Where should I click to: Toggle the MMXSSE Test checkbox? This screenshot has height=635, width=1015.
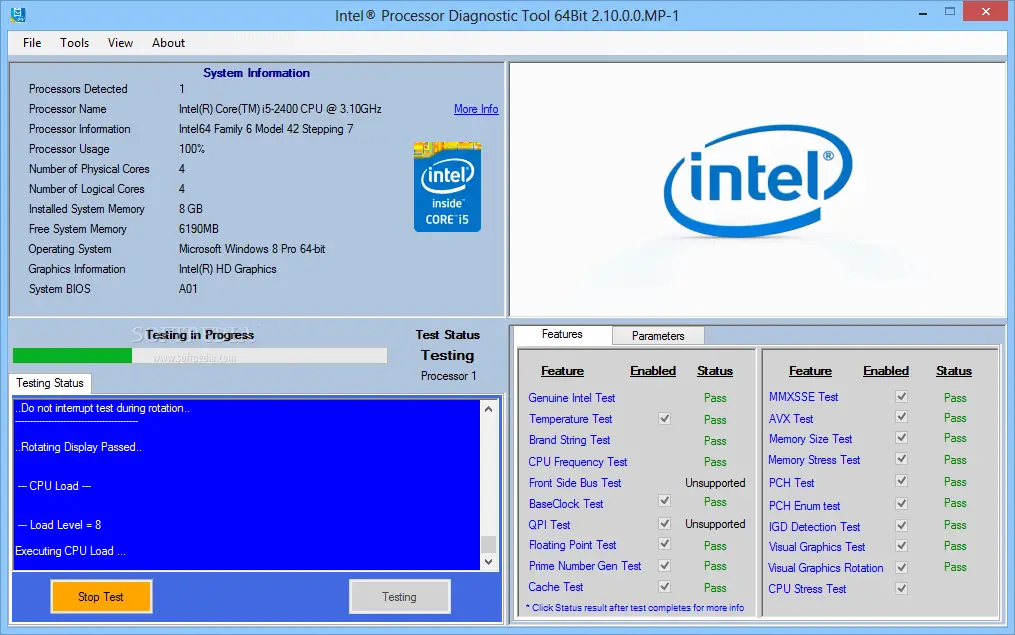(901, 396)
